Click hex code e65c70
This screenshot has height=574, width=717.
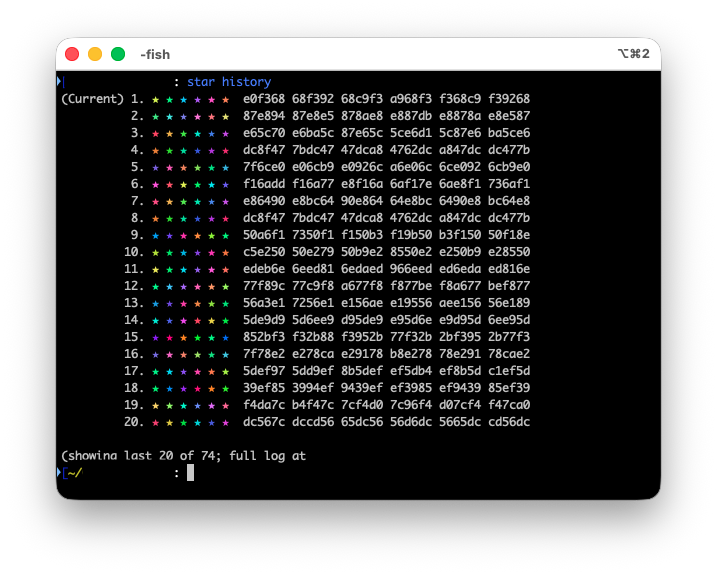264,133
